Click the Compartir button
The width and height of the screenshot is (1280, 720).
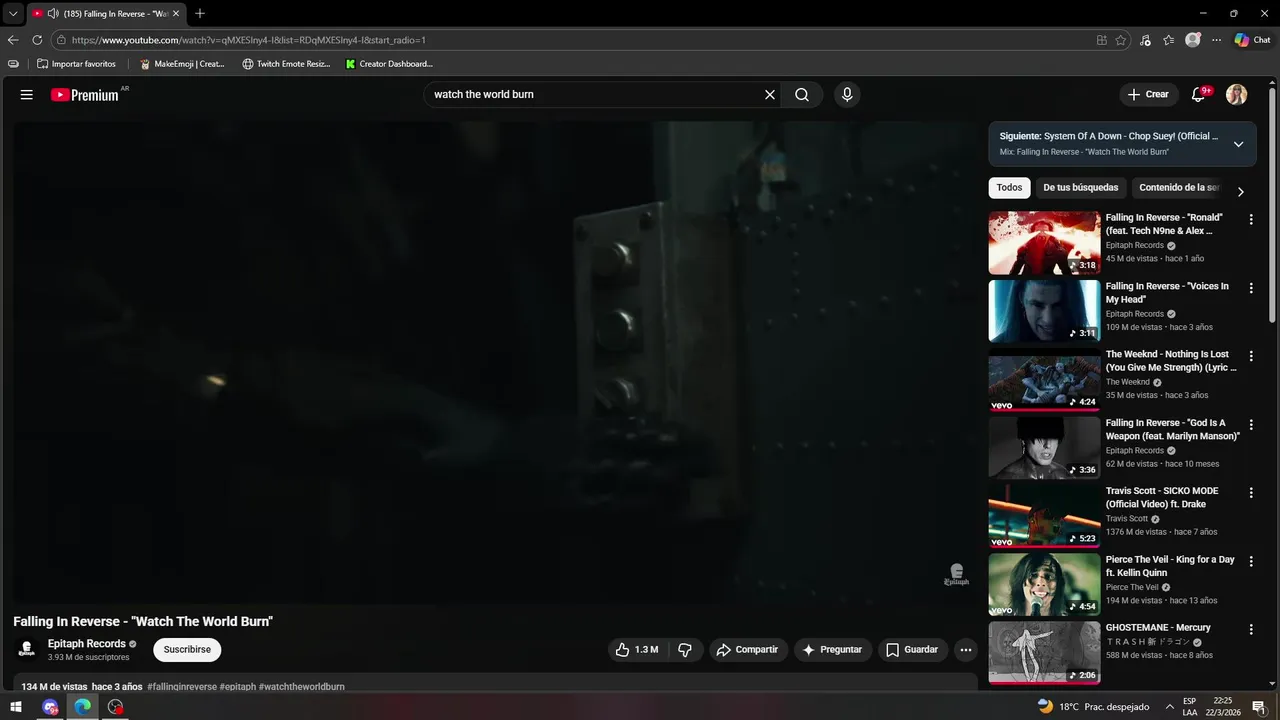pyautogui.click(x=748, y=650)
